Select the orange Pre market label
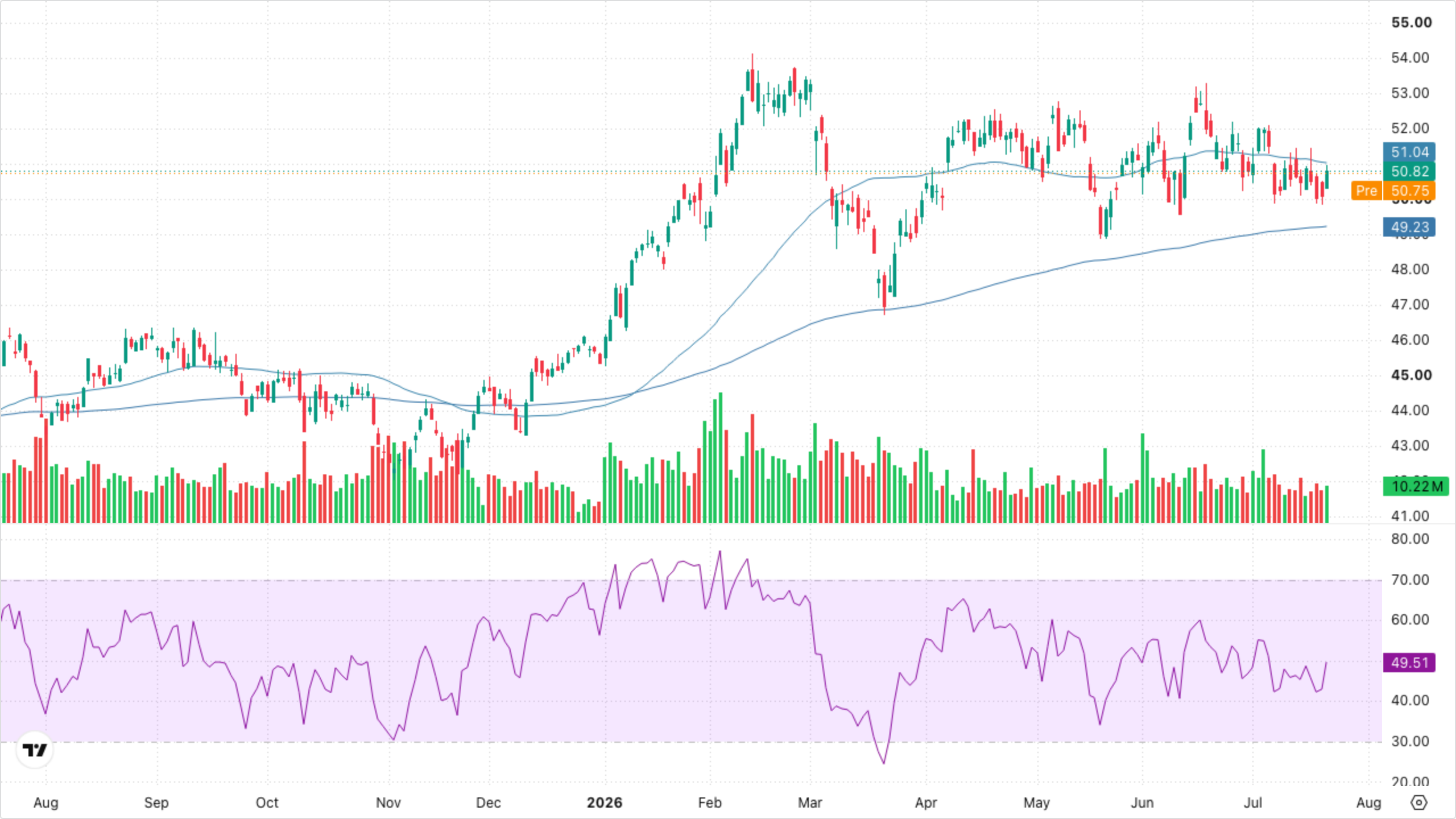The height and width of the screenshot is (819, 1456). click(x=1366, y=191)
